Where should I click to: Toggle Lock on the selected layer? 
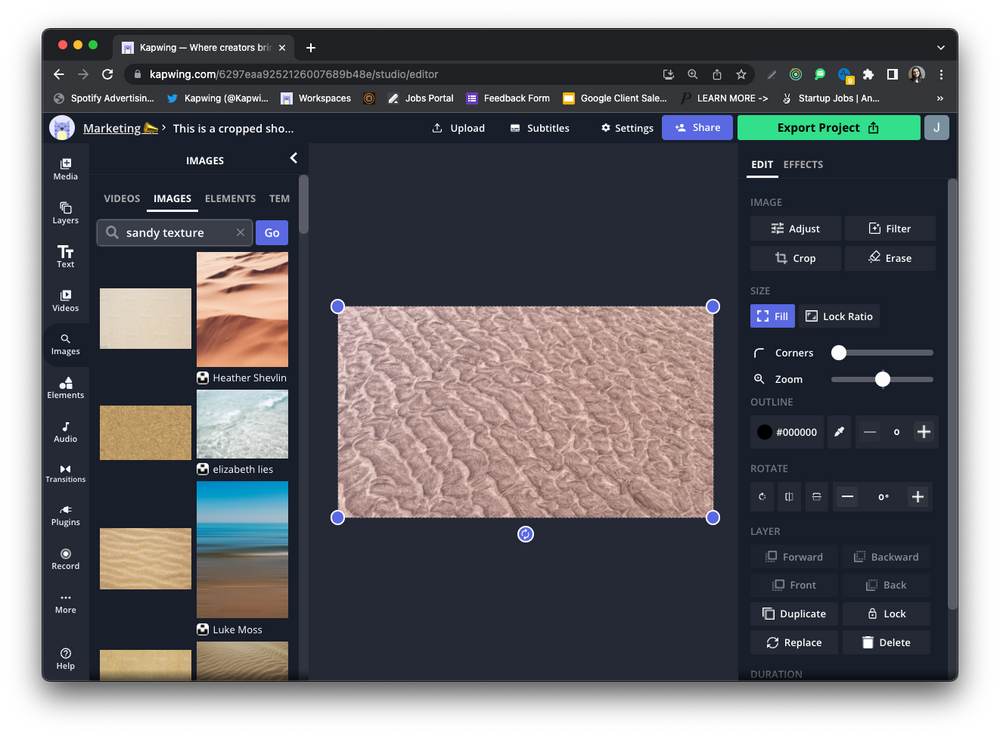coord(886,614)
